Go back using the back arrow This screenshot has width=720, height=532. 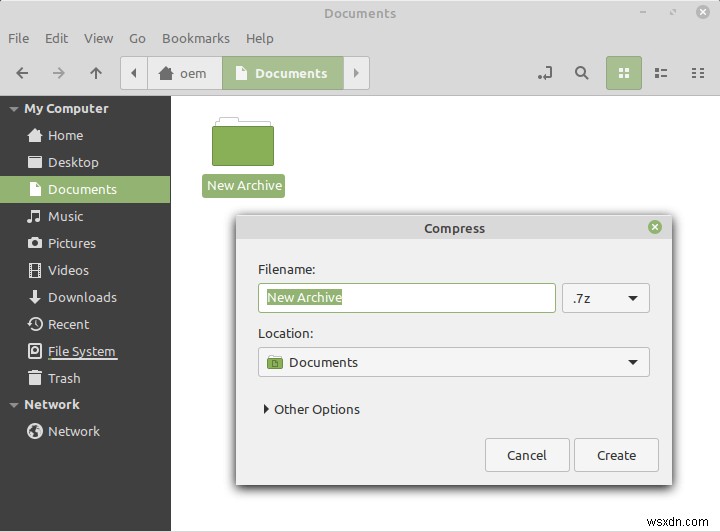tap(23, 73)
